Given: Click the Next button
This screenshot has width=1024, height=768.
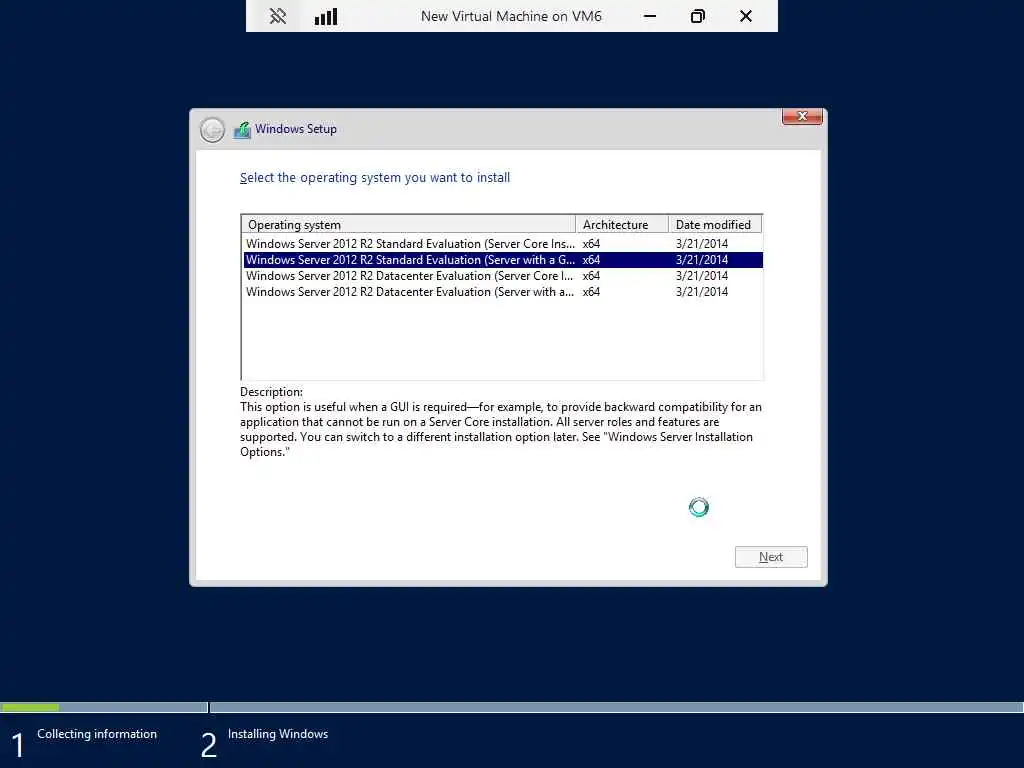Looking at the screenshot, I should coord(771,557).
